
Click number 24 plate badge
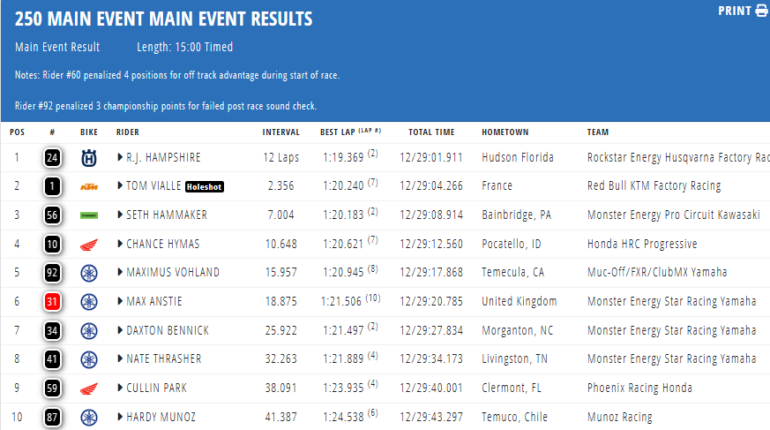point(52,157)
